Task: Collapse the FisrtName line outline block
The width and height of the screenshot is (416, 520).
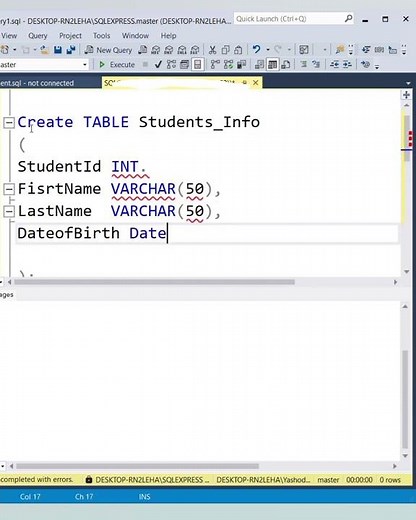Action: tap(9, 189)
